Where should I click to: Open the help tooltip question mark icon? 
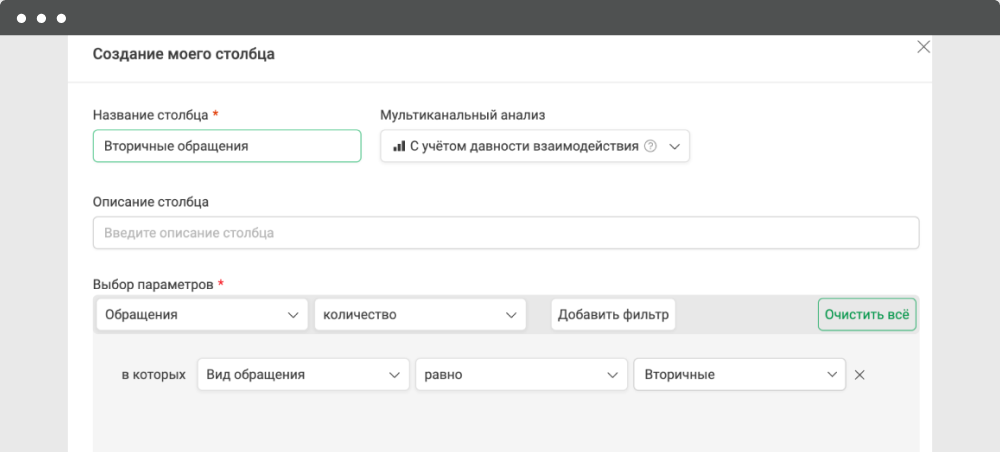(650, 146)
